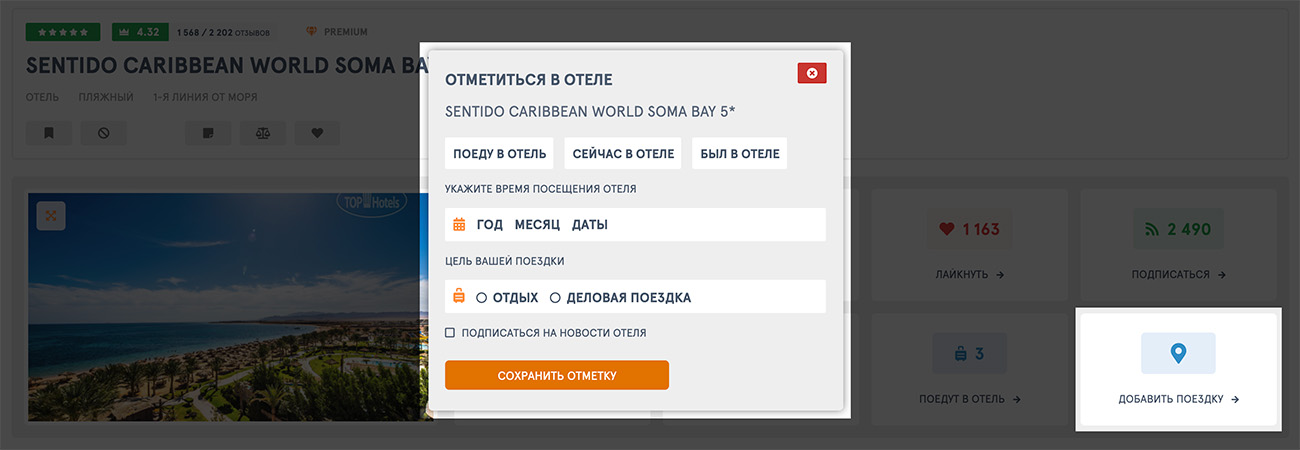Viewport: 1300px width, 450px height.
Task: Click the green 2 490 subscribers badge
Action: (1179, 229)
